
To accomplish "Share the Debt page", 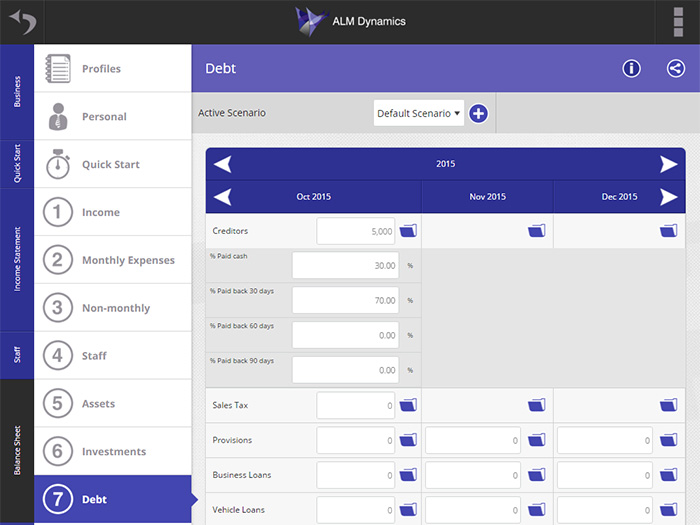I will 676,68.
